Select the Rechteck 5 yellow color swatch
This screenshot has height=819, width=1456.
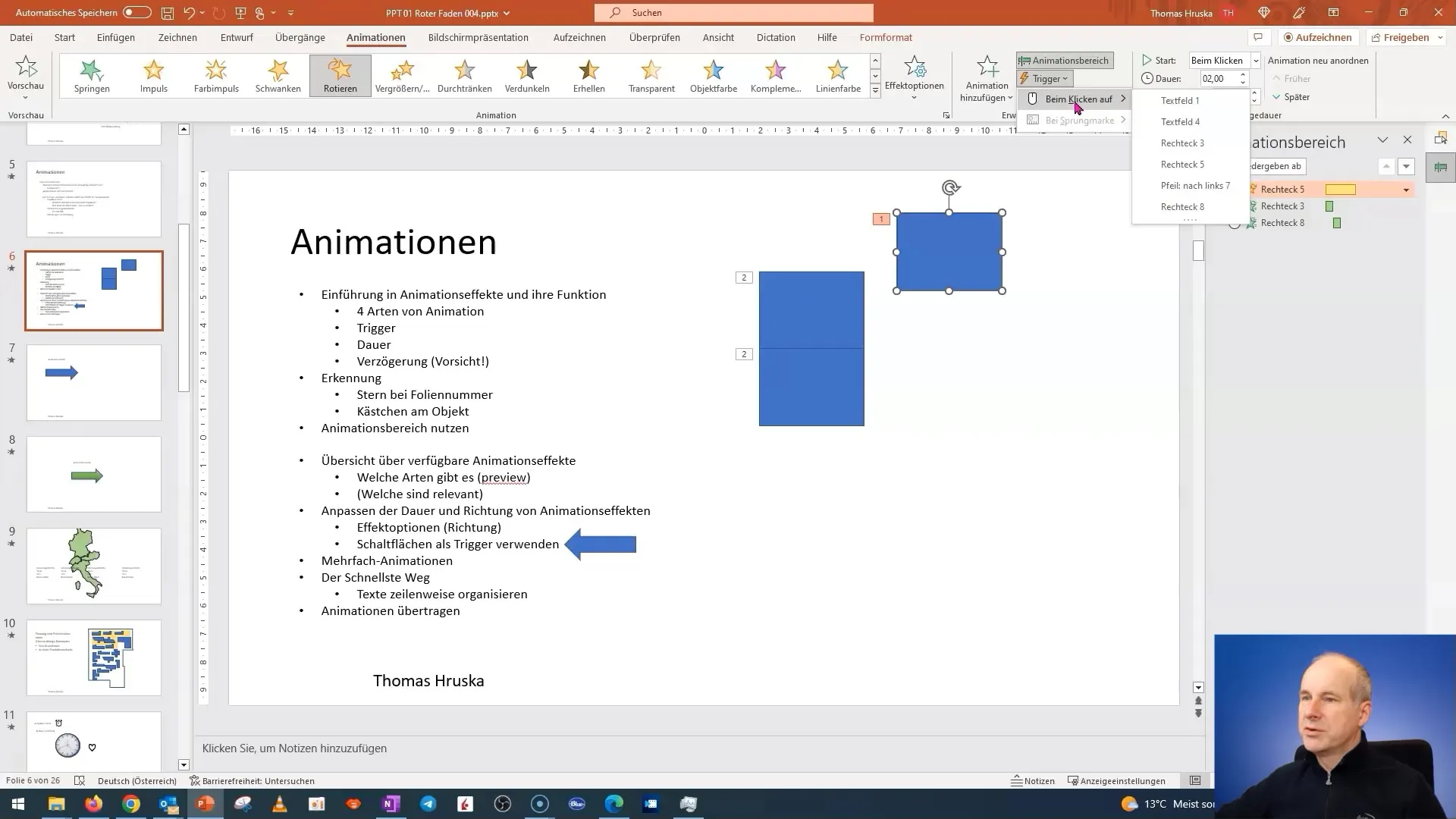click(1340, 189)
